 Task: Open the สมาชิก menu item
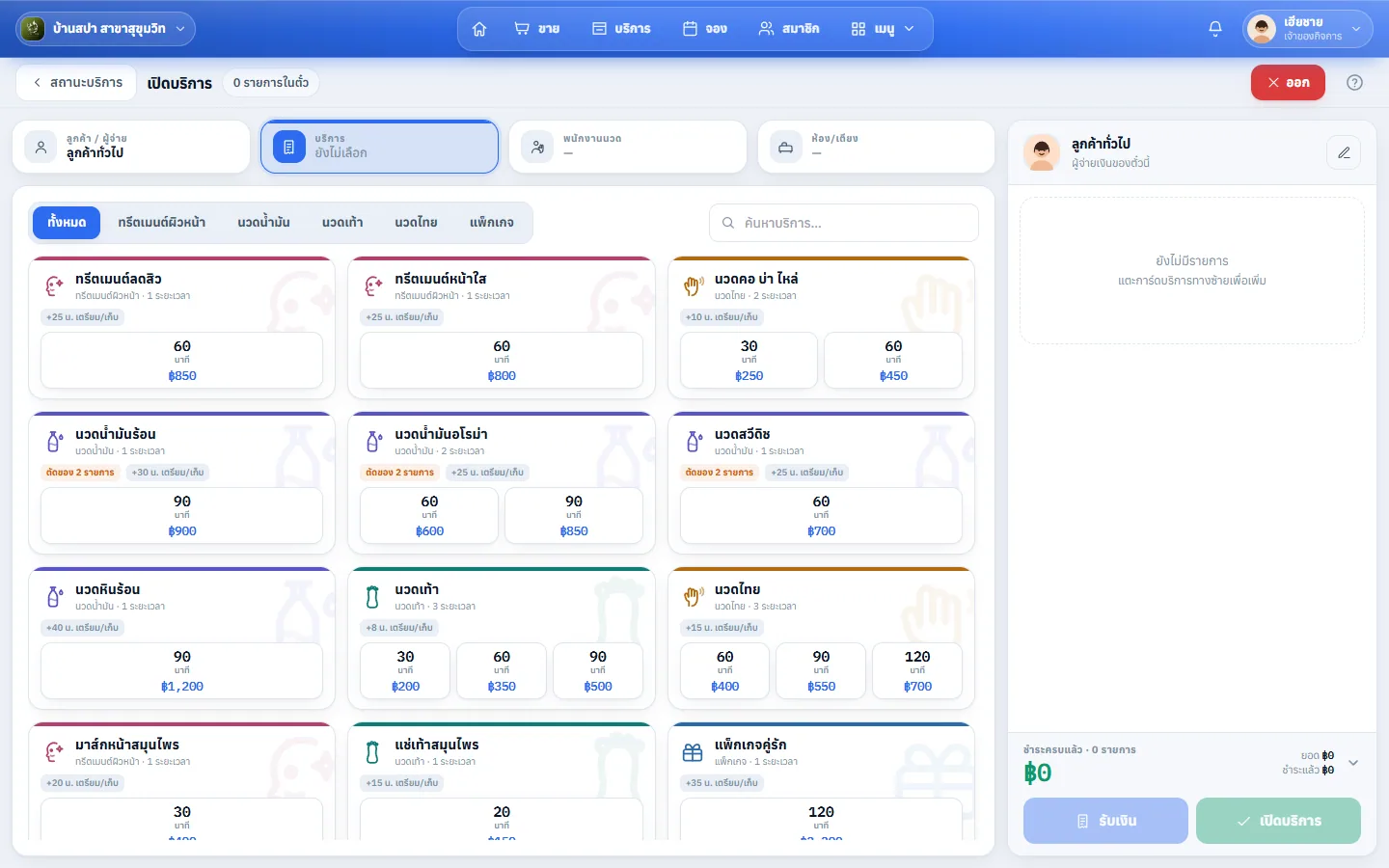click(x=788, y=29)
